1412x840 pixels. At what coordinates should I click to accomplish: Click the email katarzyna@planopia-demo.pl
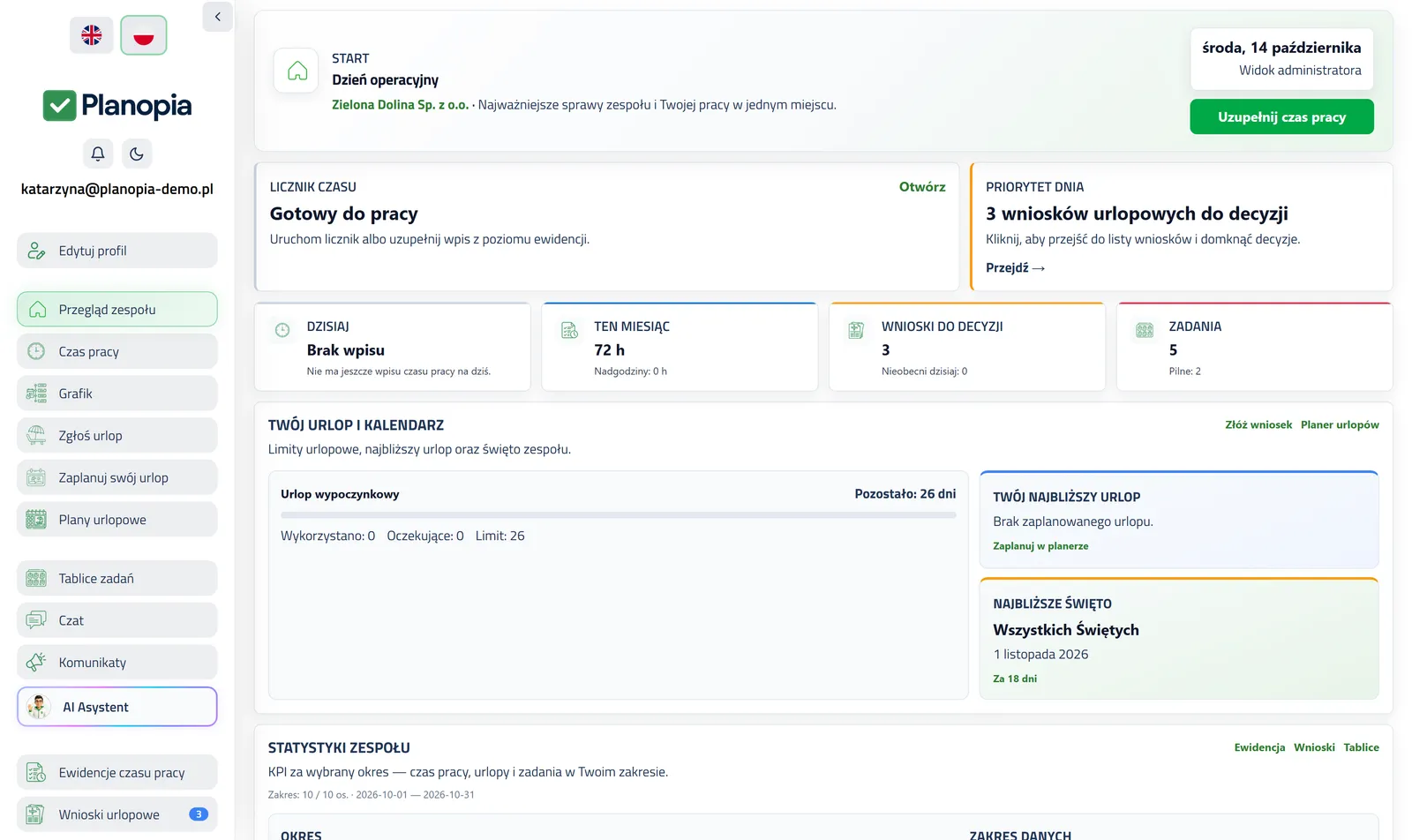[x=117, y=189]
